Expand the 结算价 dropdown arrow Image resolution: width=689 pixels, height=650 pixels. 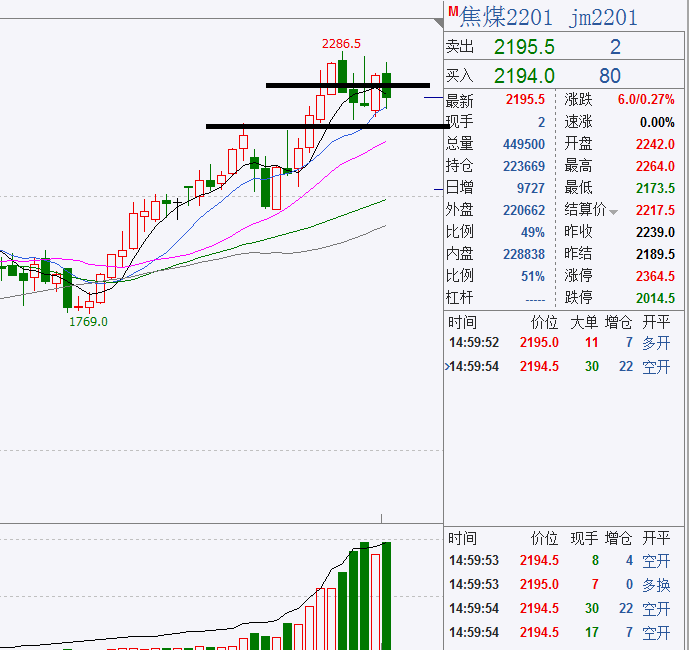(614, 212)
